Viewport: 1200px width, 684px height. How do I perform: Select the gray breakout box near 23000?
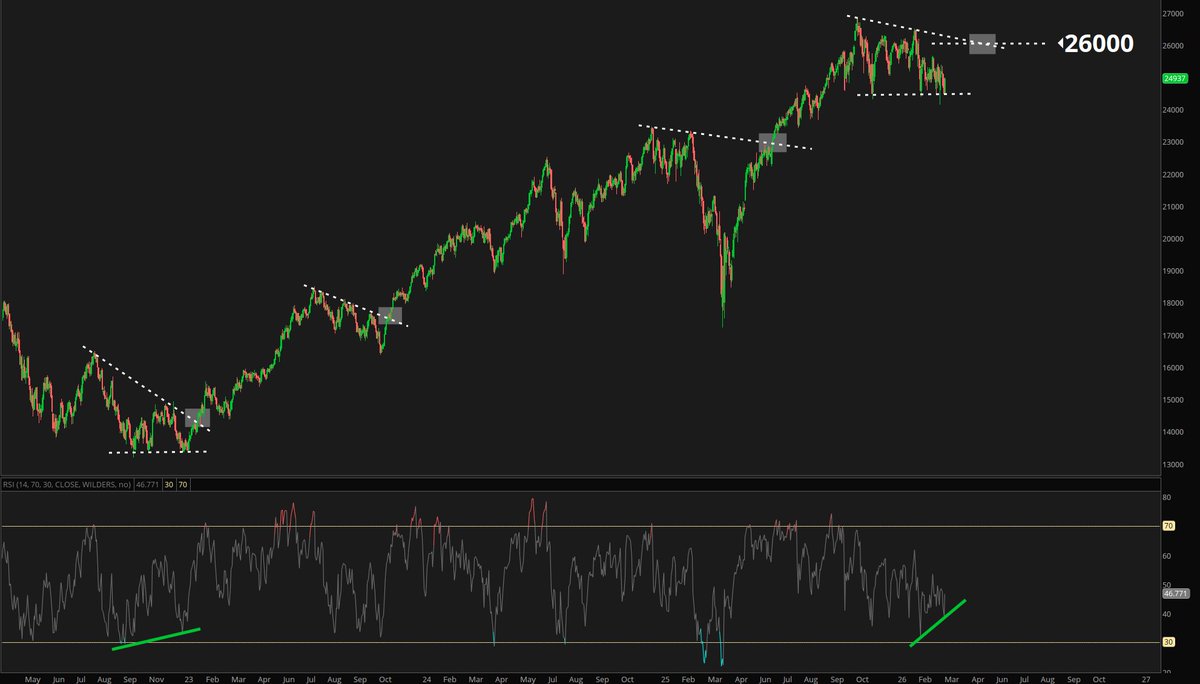click(772, 143)
